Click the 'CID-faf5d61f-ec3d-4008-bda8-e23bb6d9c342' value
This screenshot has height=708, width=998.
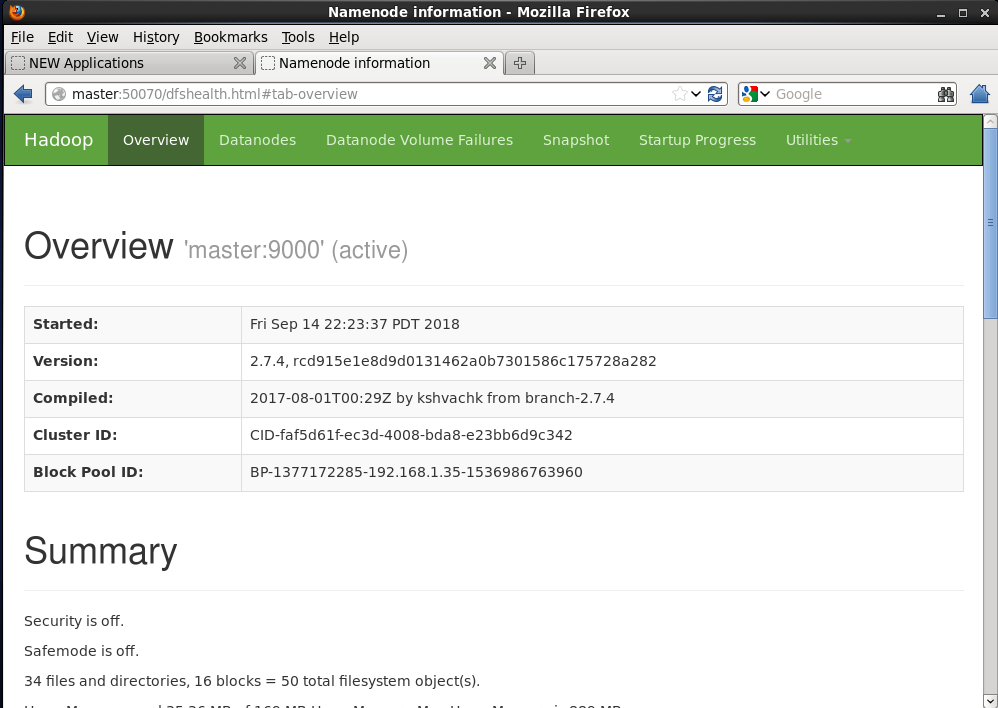411,435
